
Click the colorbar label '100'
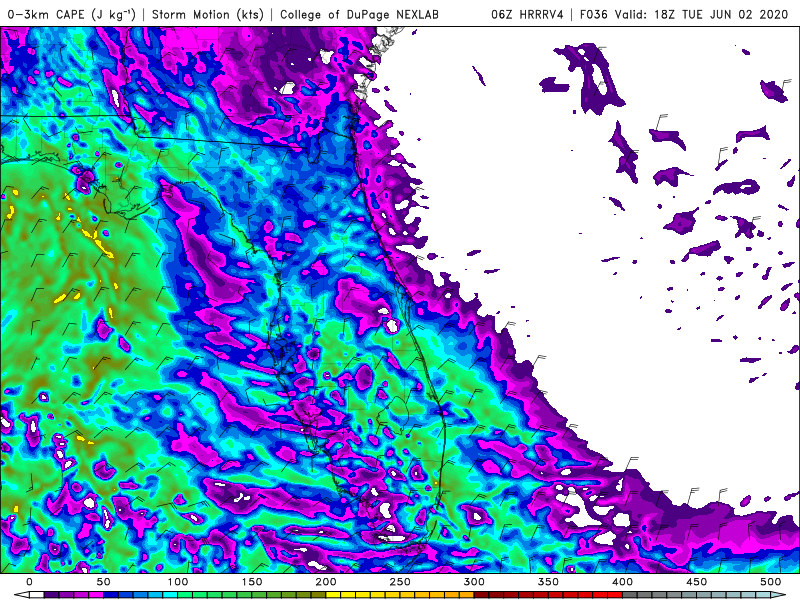(x=178, y=582)
